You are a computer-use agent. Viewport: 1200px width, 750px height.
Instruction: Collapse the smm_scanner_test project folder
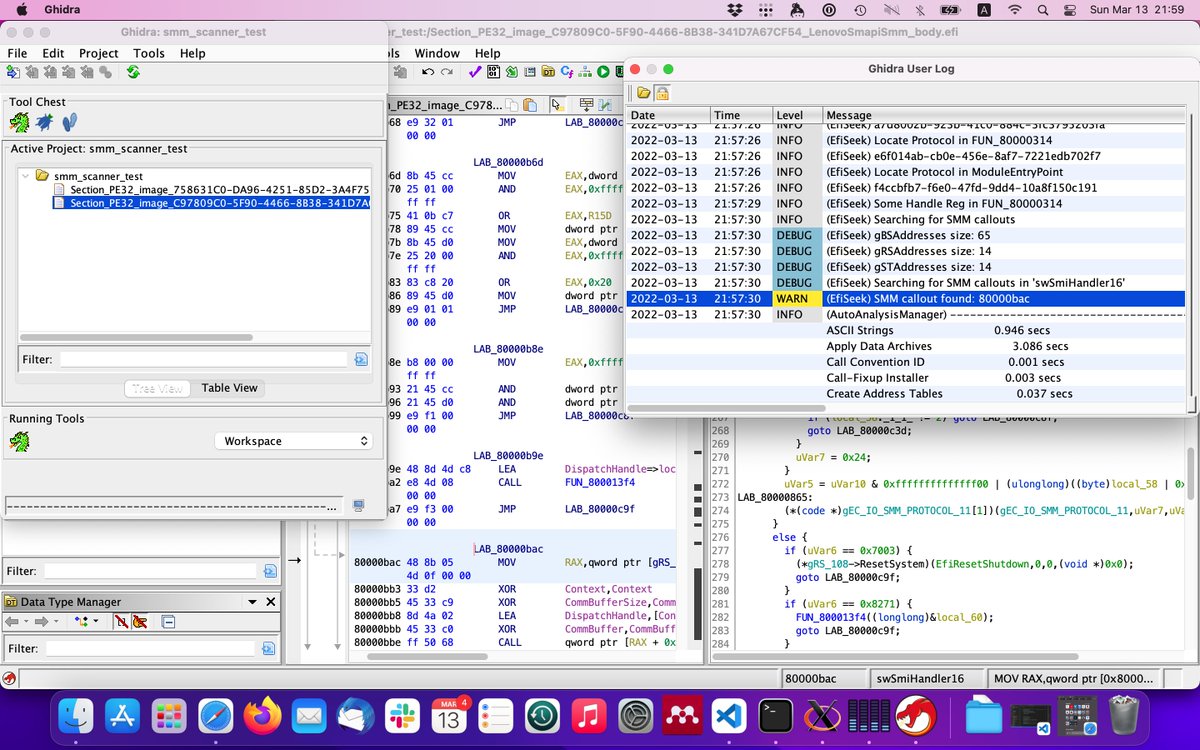pos(27,176)
